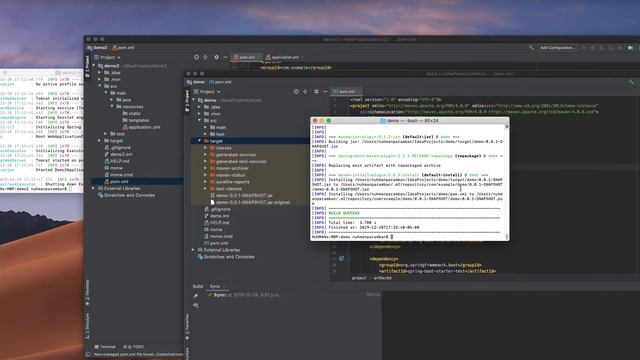Open the Terminal tool window tab

(105, 347)
